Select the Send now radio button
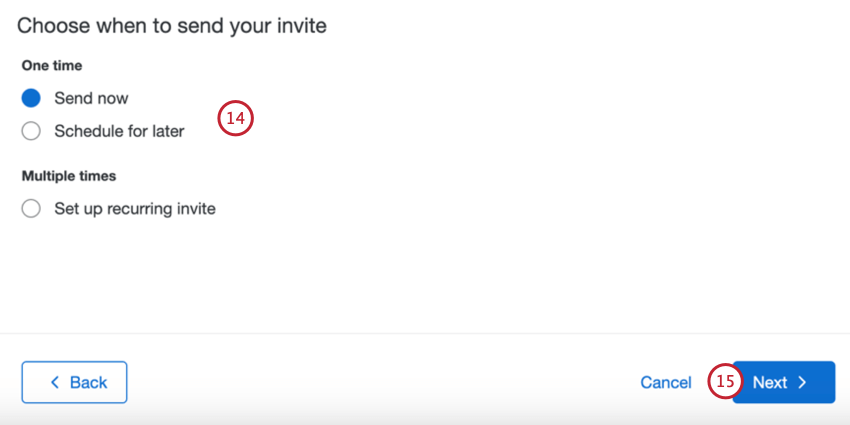 [x=31, y=98]
